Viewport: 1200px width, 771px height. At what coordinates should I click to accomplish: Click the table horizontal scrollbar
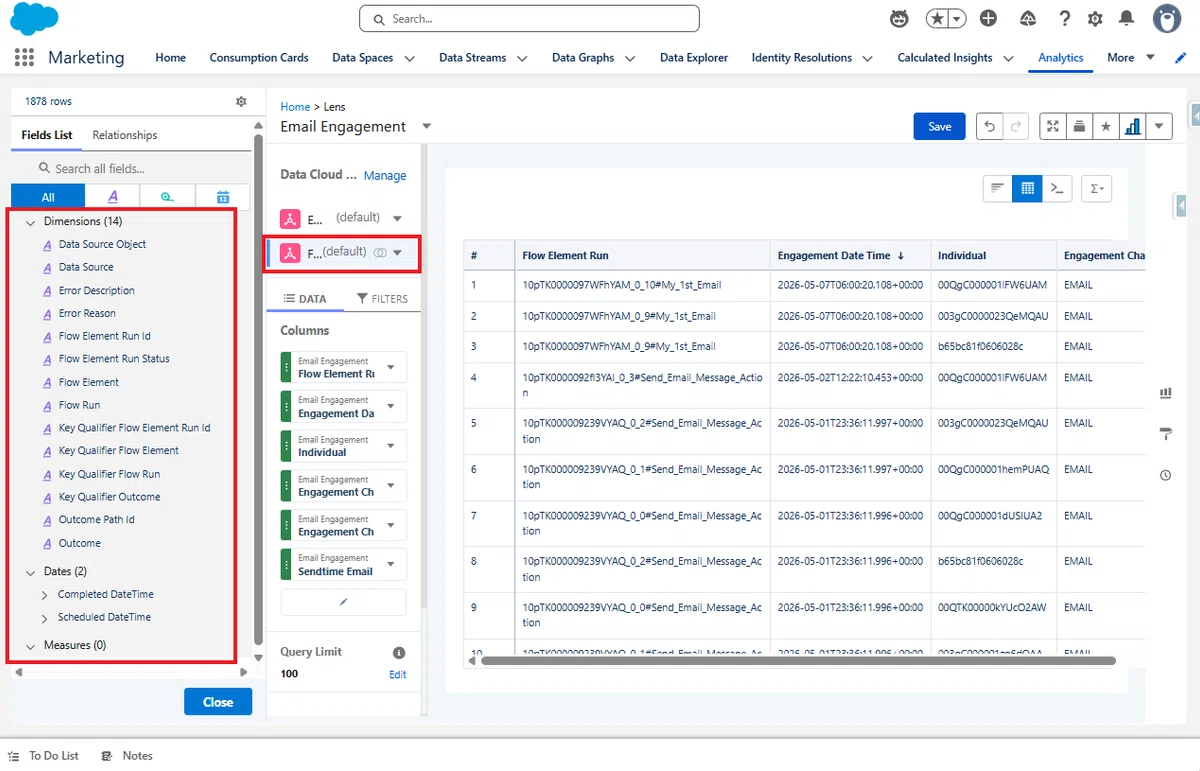click(x=798, y=661)
